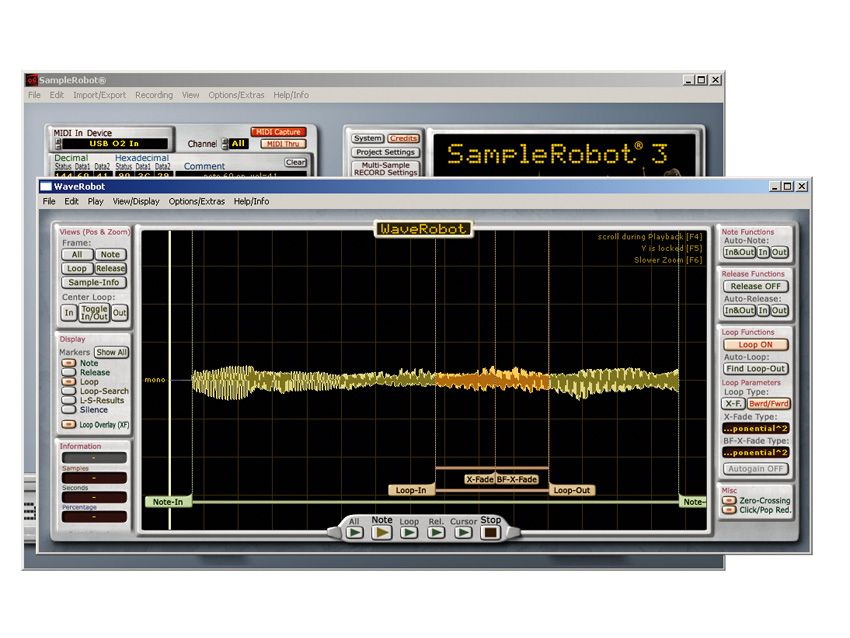This screenshot has width=850, height=638.
Task: Click MIDI Thru button in SampleRobot
Action: point(283,144)
